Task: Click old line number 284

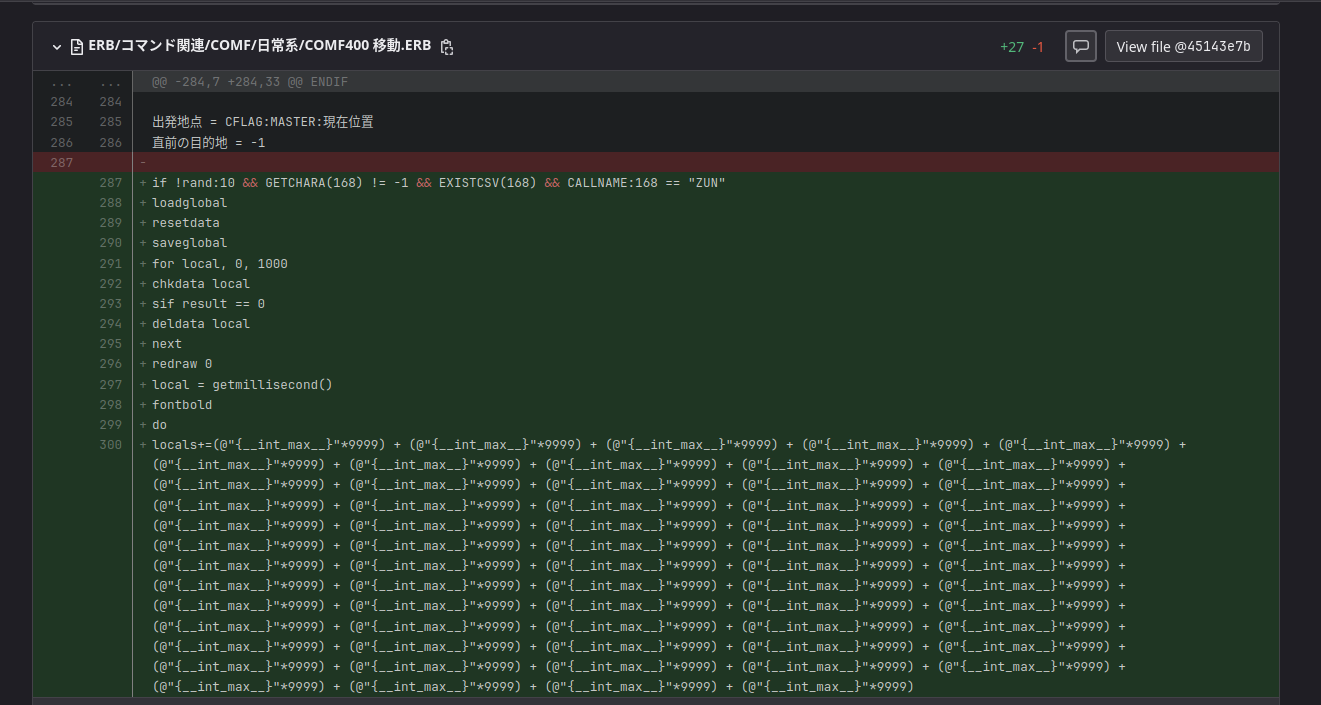Action: pyautogui.click(x=61, y=102)
